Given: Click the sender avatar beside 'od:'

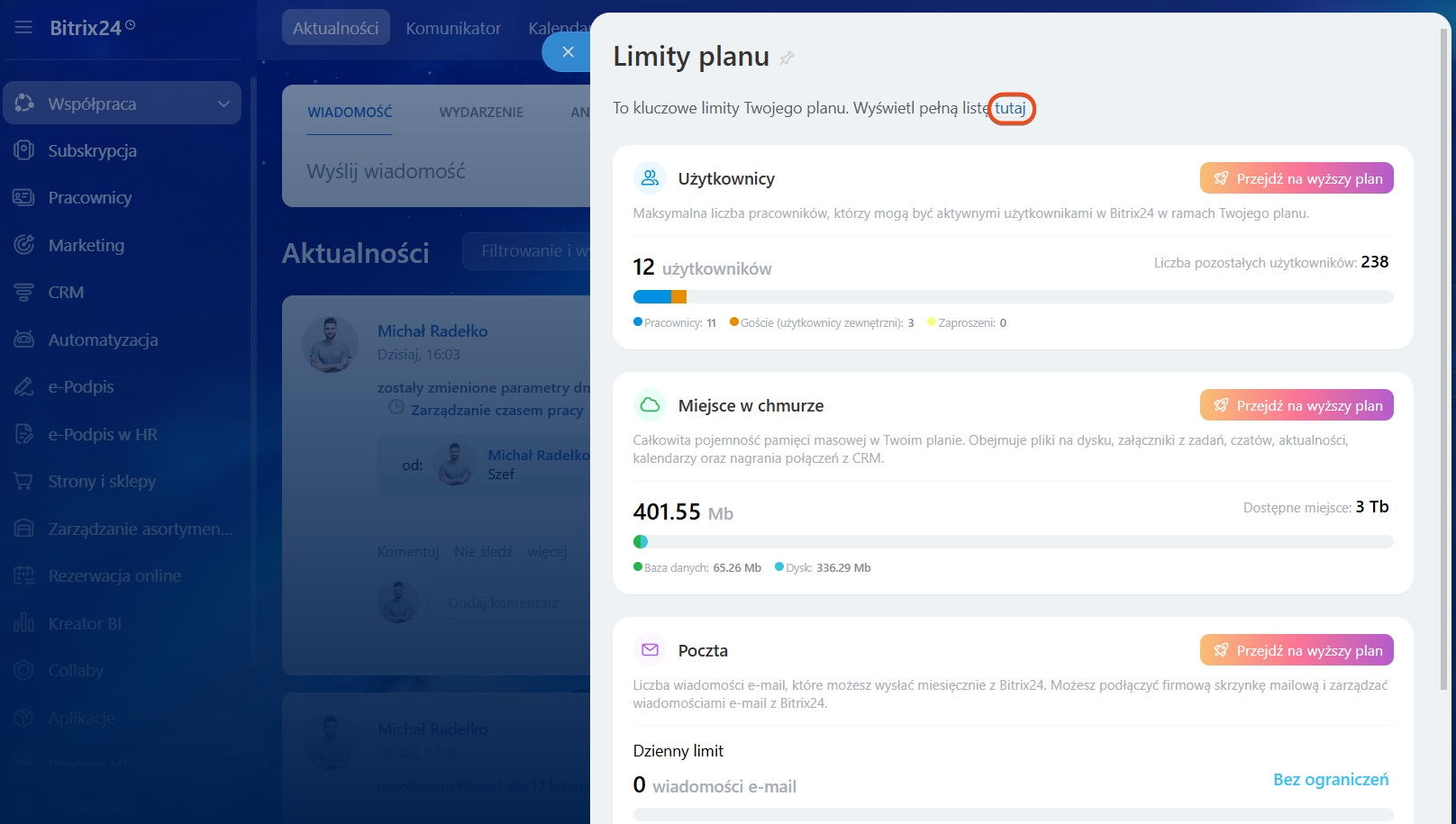Looking at the screenshot, I should coord(455,464).
